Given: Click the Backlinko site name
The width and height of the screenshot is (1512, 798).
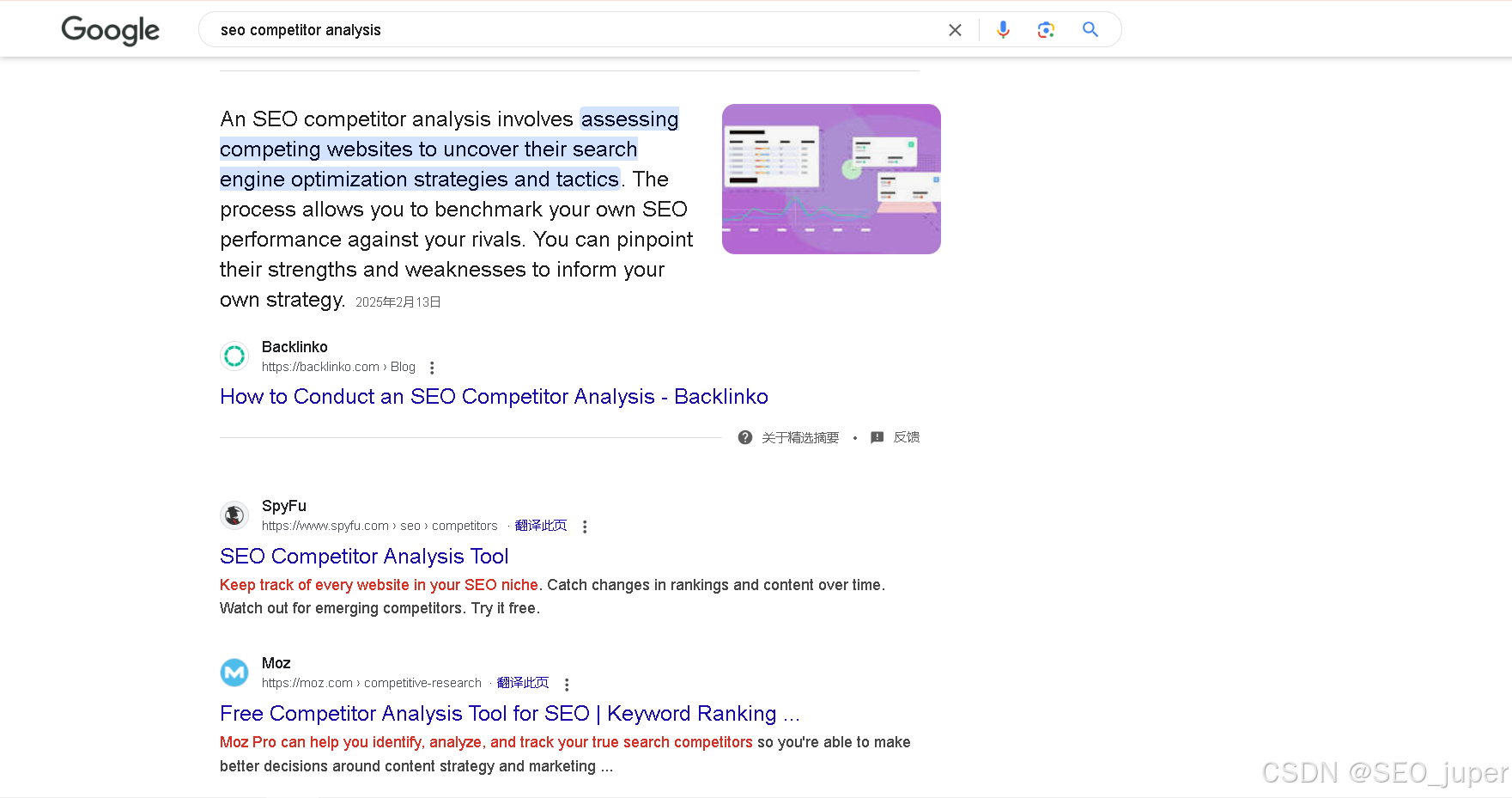Looking at the screenshot, I should 295,347.
